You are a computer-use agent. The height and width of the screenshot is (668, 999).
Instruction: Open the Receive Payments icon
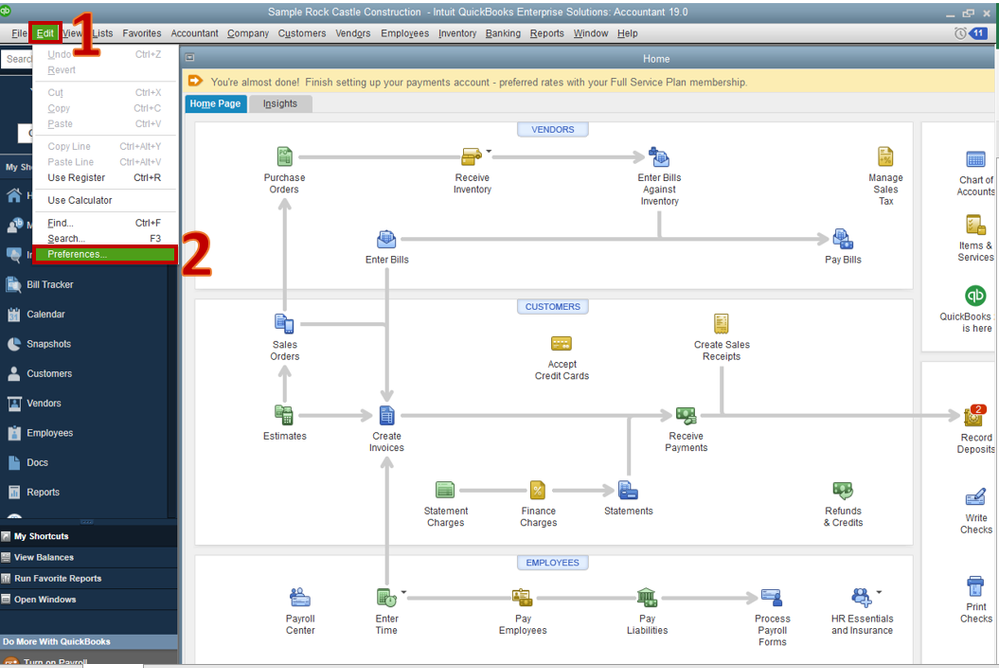pyautogui.click(x=686, y=416)
